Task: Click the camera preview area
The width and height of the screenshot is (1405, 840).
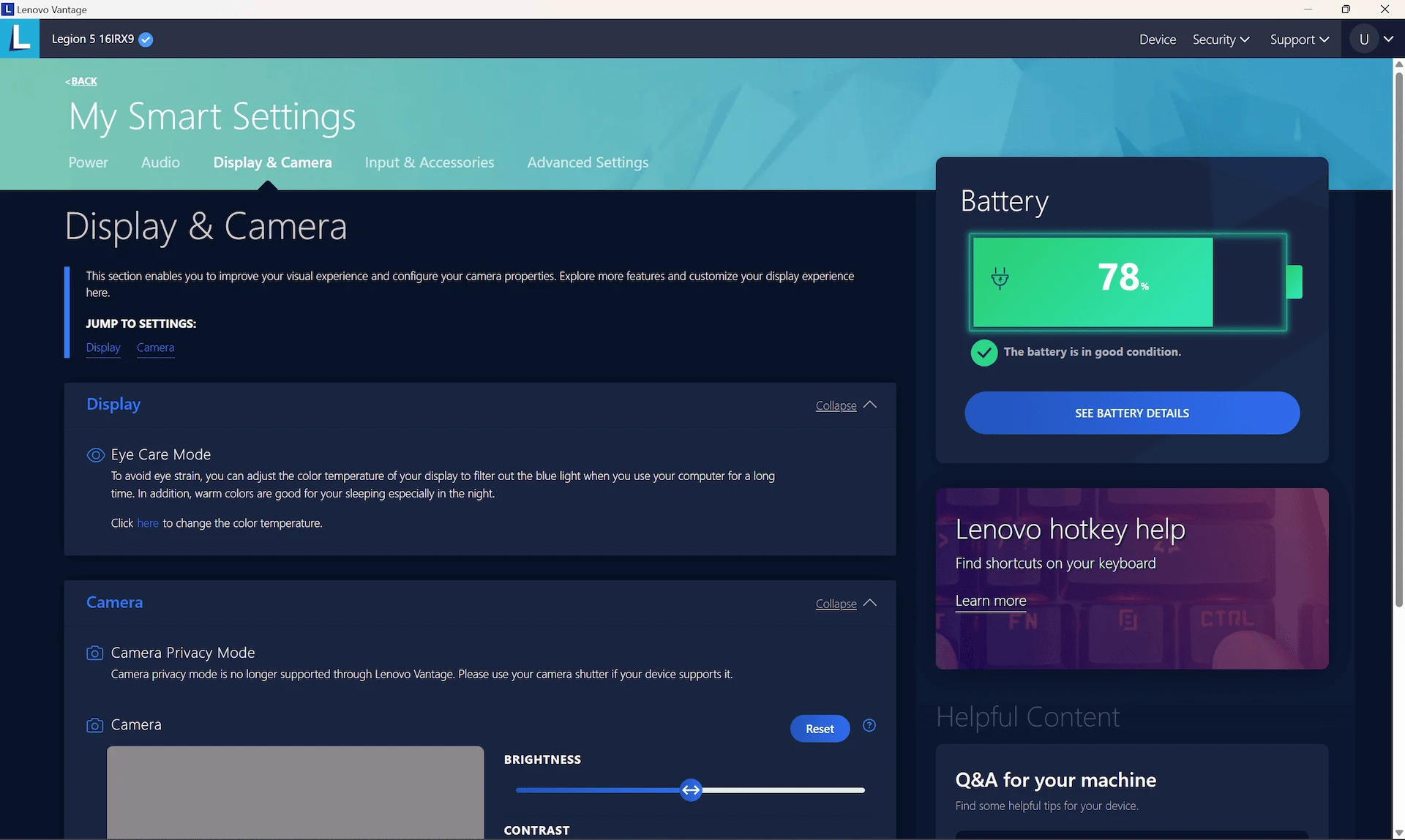Action: (296, 792)
